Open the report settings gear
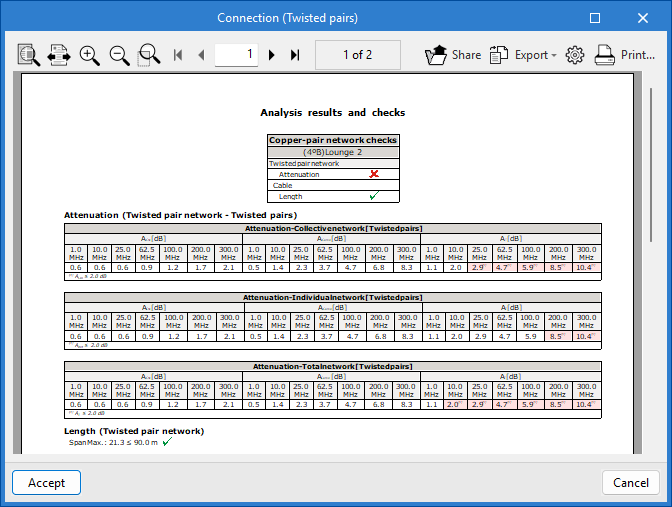This screenshot has height=507, width=672. [574, 55]
